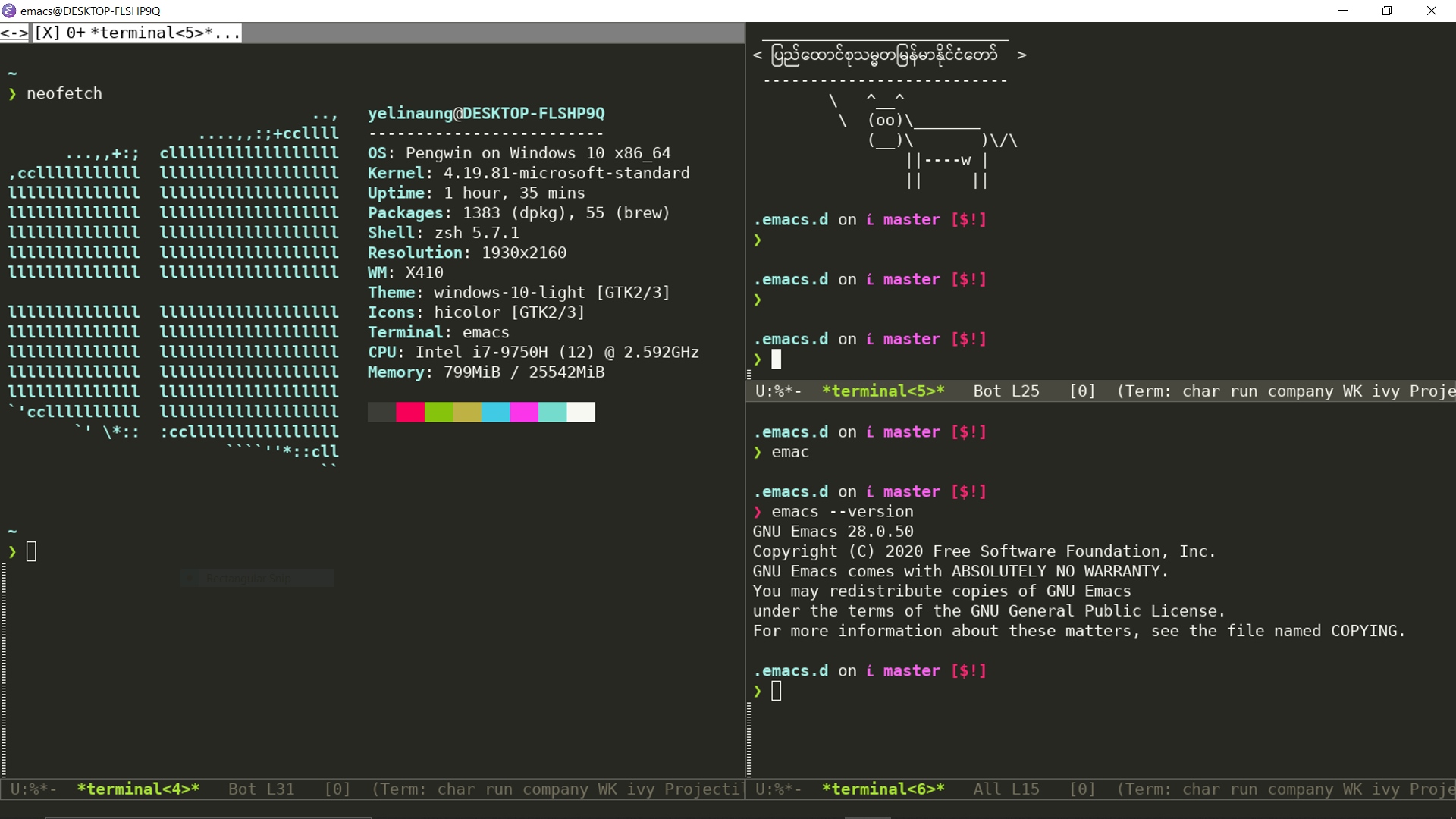Click the Emacs logo in title bar

click(x=9, y=11)
